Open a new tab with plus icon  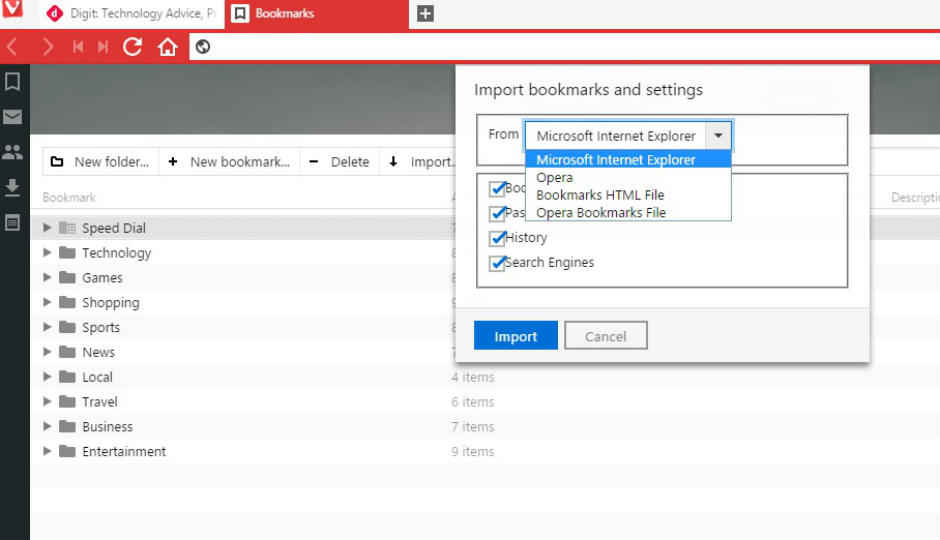pyautogui.click(x=425, y=13)
